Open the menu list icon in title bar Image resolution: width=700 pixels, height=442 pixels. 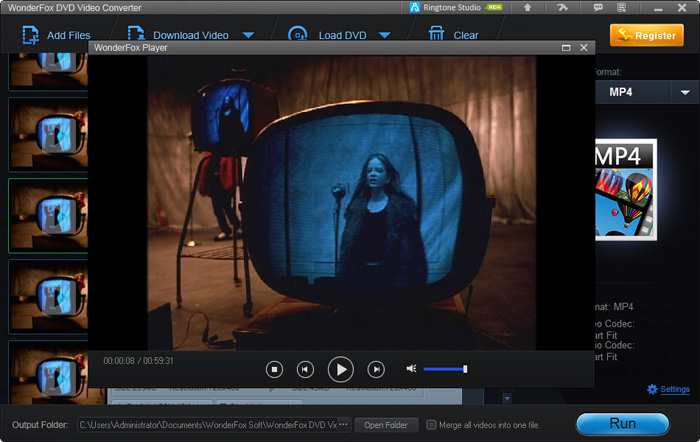click(x=621, y=8)
